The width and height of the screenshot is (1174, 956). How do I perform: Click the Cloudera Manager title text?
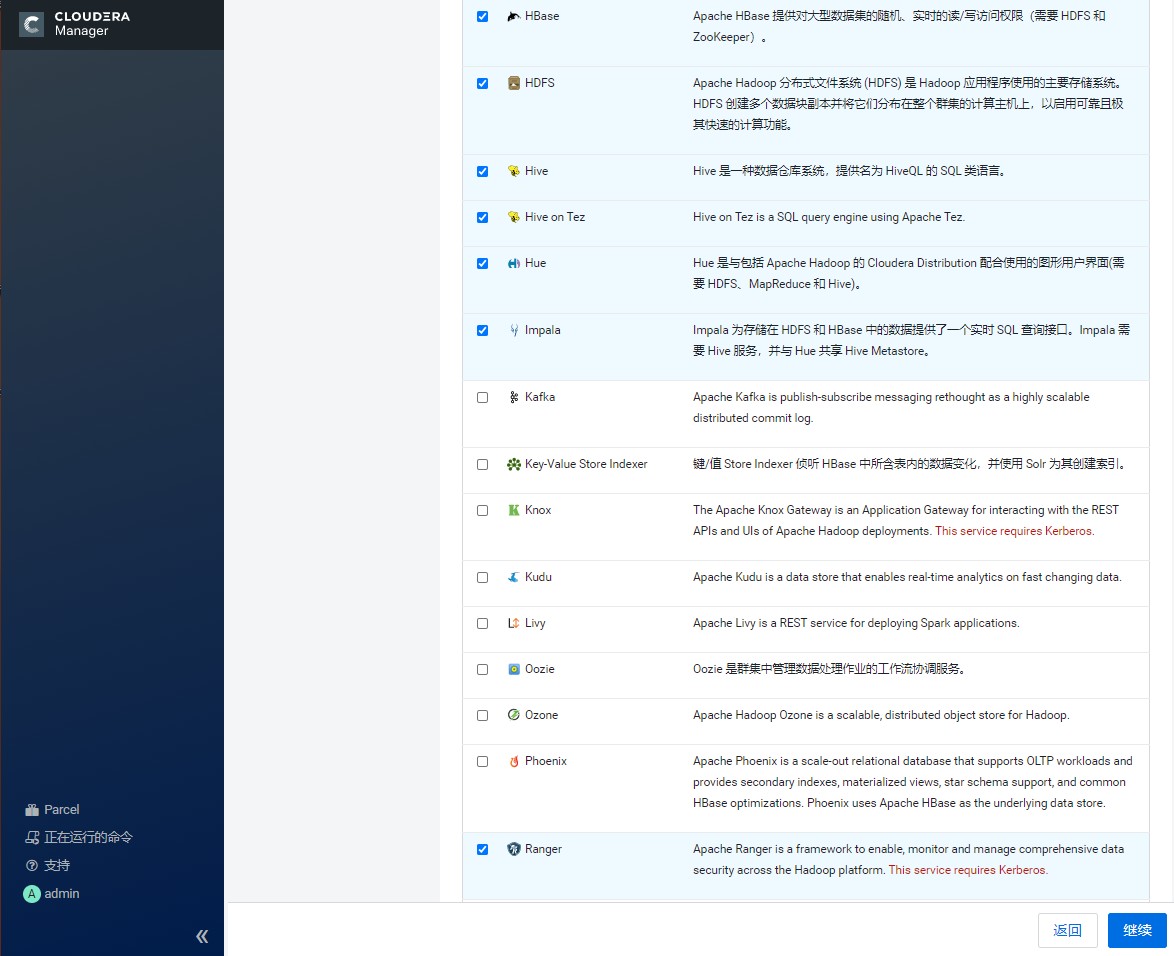(x=92, y=24)
